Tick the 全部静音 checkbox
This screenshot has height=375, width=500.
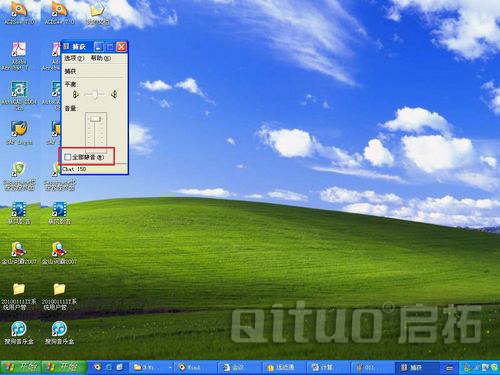[x=68, y=157]
